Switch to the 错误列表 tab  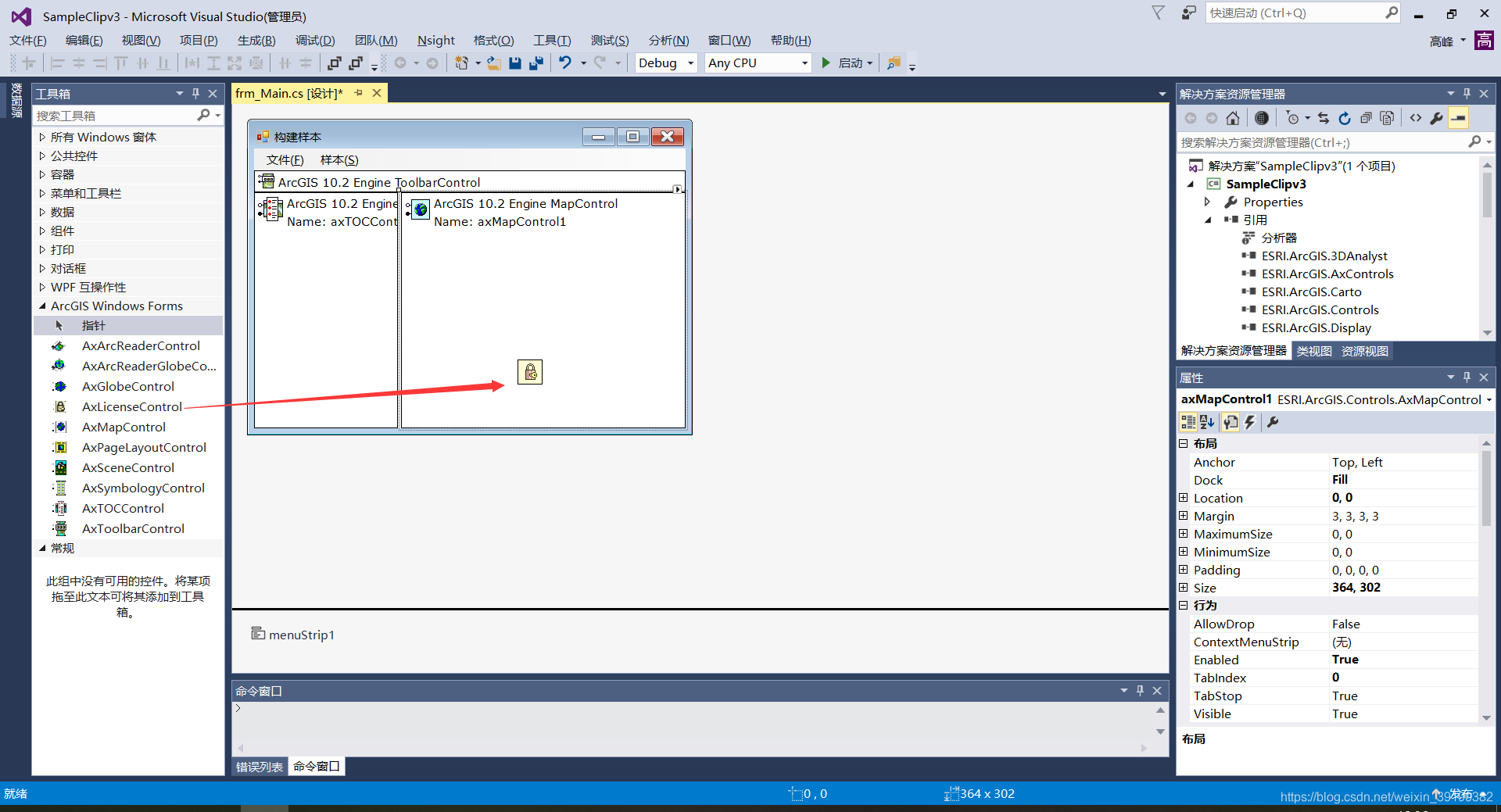click(x=260, y=767)
